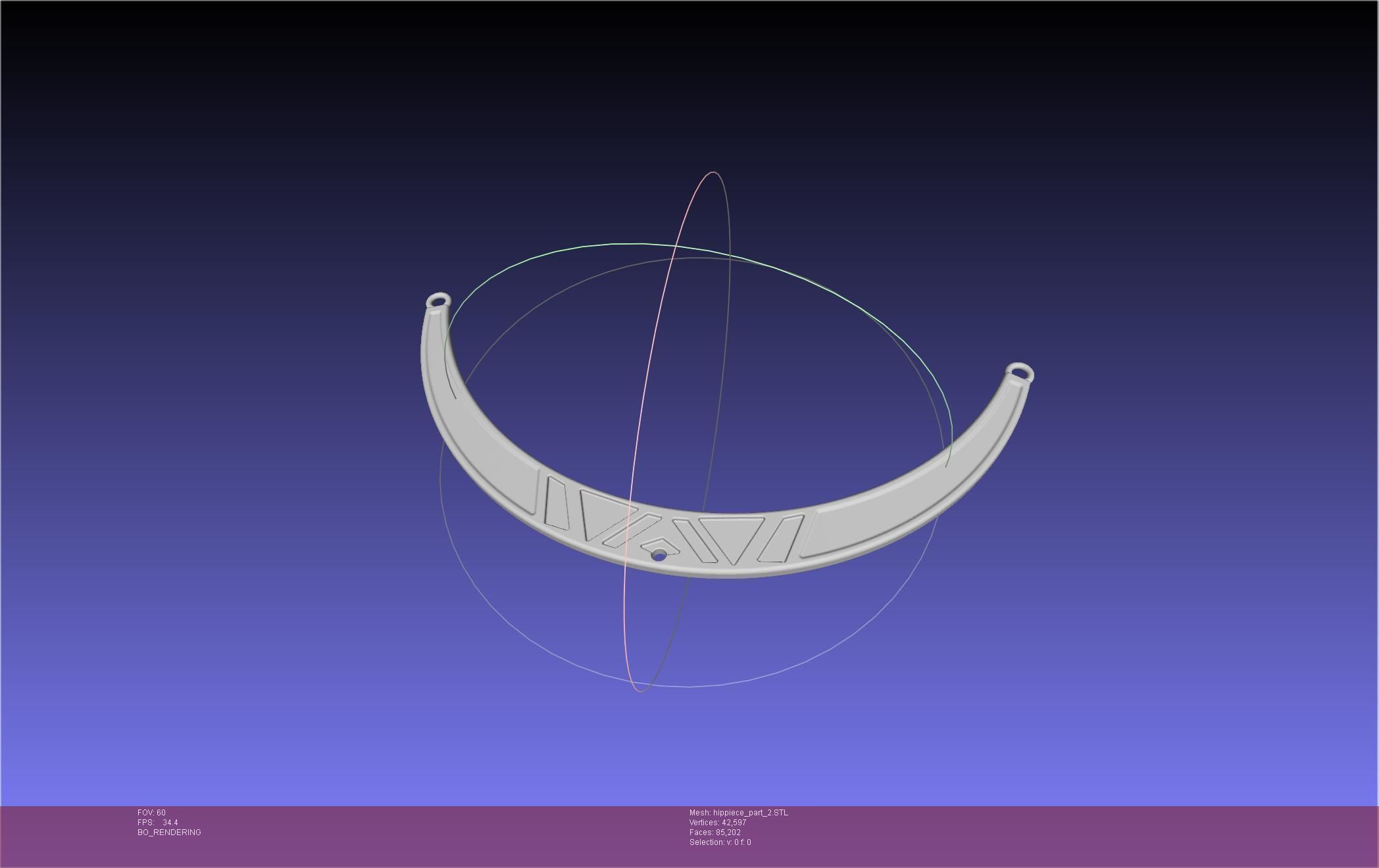Click the Faces count text

coord(715,832)
